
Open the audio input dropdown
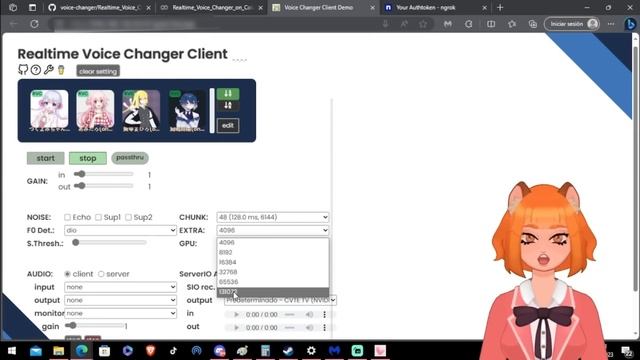tap(120, 287)
